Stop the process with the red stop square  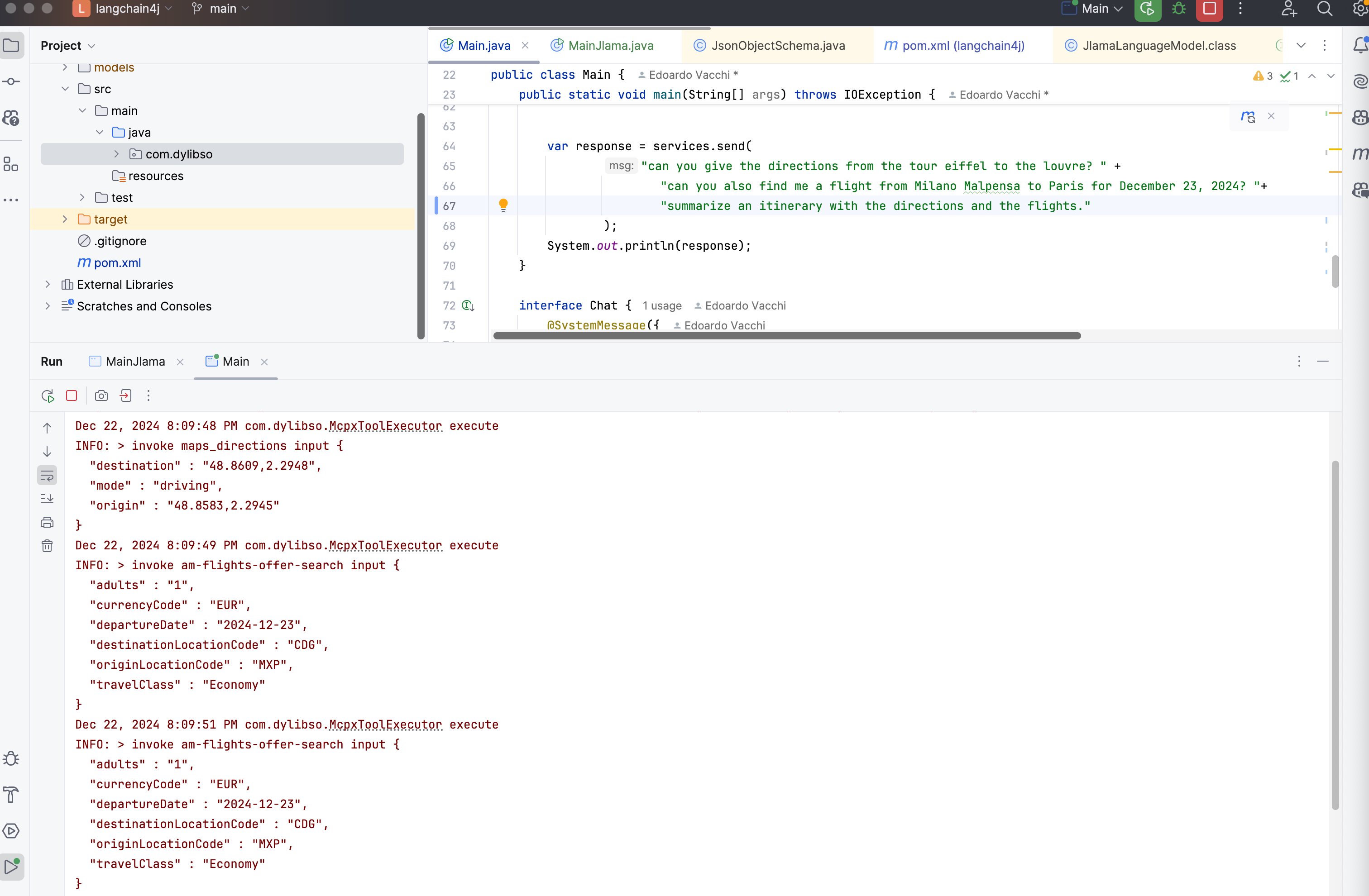click(x=72, y=396)
